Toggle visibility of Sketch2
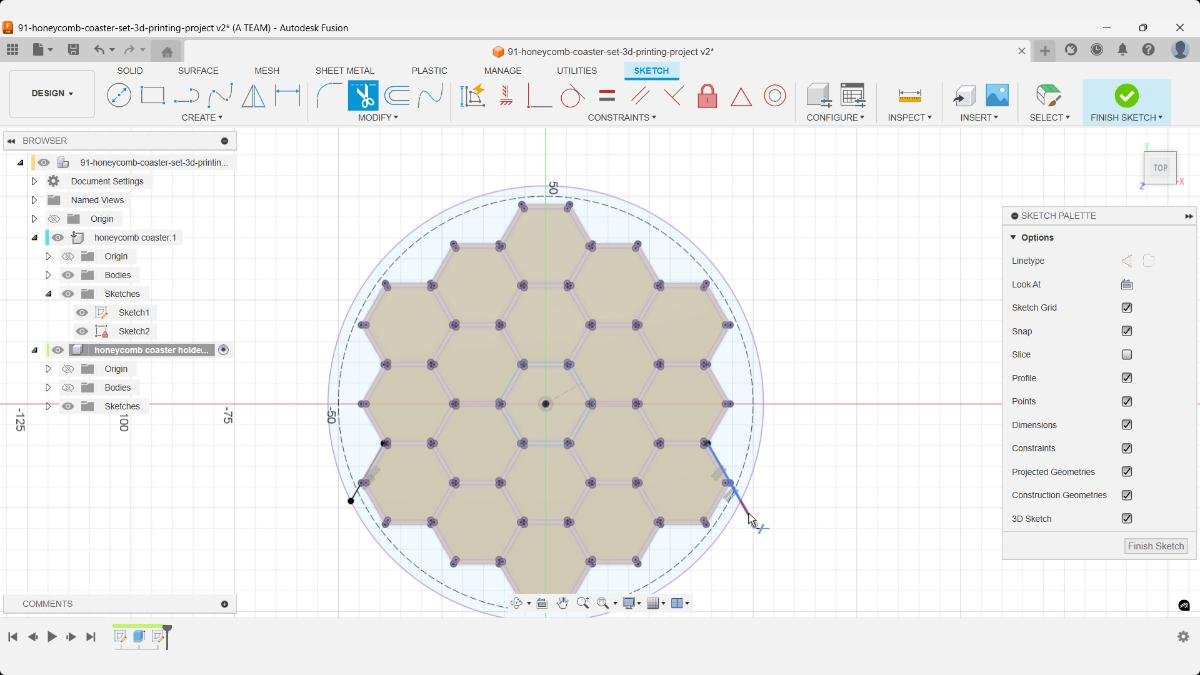 [81, 330]
